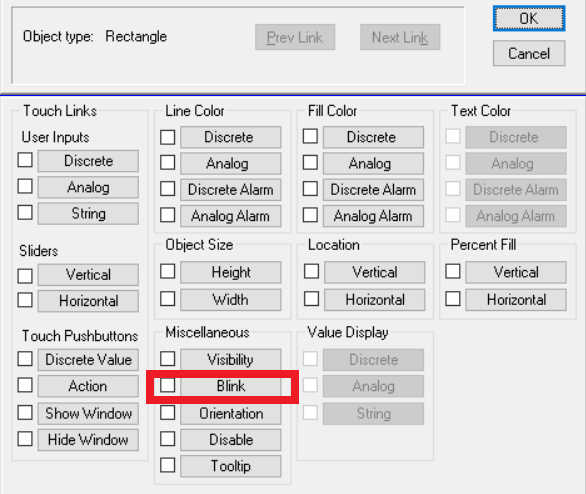The height and width of the screenshot is (494, 586).
Task: Open Percent Fill Vertical link
Action: [x=516, y=272]
